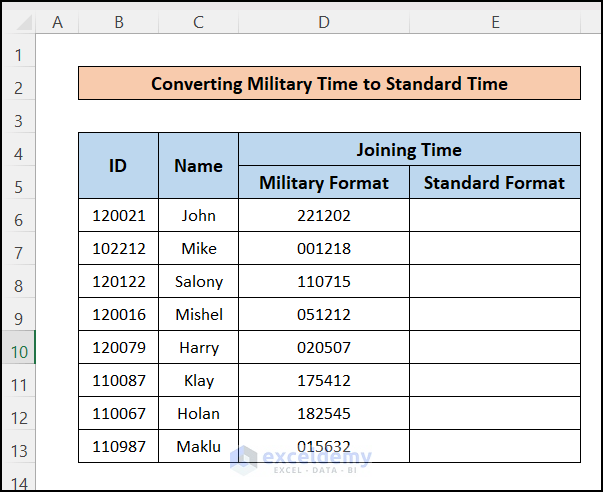The width and height of the screenshot is (603, 492).
Task: Click the Name header cell
Action: point(198,166)
